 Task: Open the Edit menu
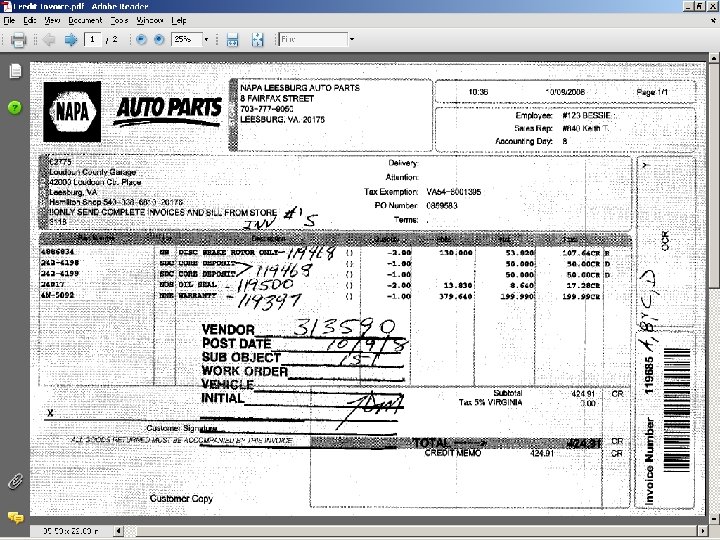click(30, 20)
